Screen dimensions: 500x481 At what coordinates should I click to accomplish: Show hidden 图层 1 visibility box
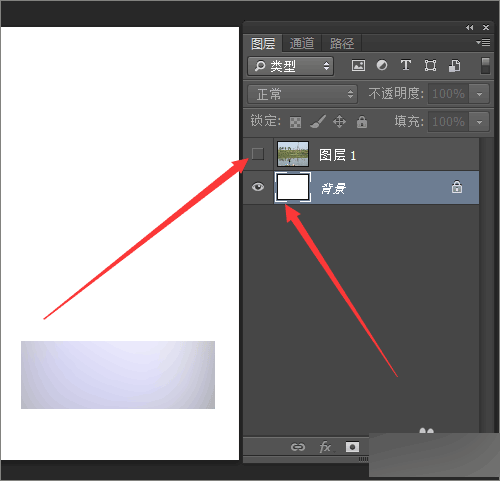click(x=258, y=154)
